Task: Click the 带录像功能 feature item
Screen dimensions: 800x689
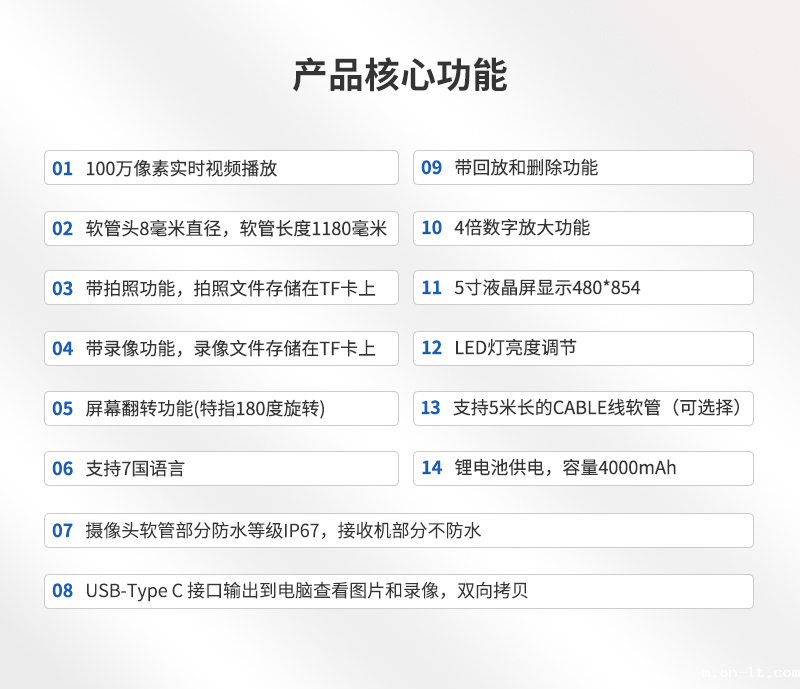Action: click(221, 348)
